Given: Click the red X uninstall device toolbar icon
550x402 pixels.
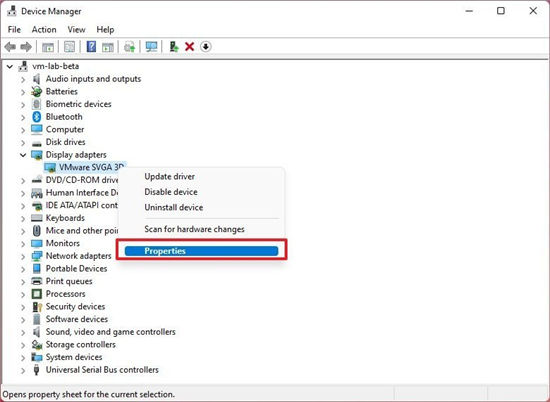Looking at the screenshot, I should tap(189, 46).
